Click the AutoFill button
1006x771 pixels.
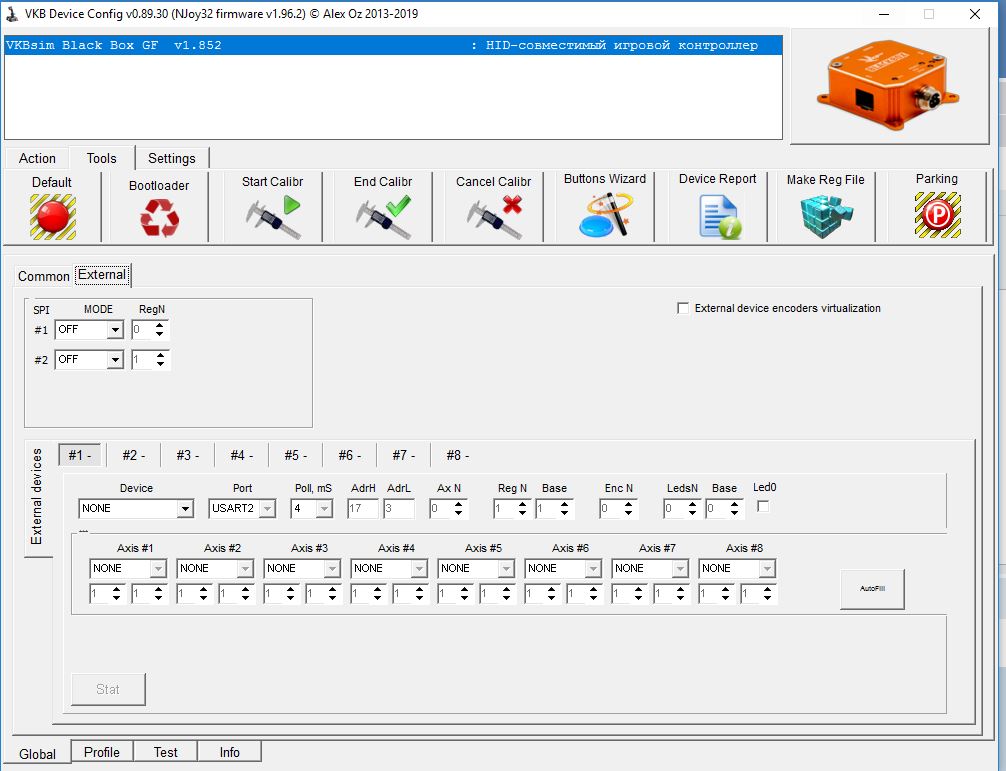pos(873,589)
